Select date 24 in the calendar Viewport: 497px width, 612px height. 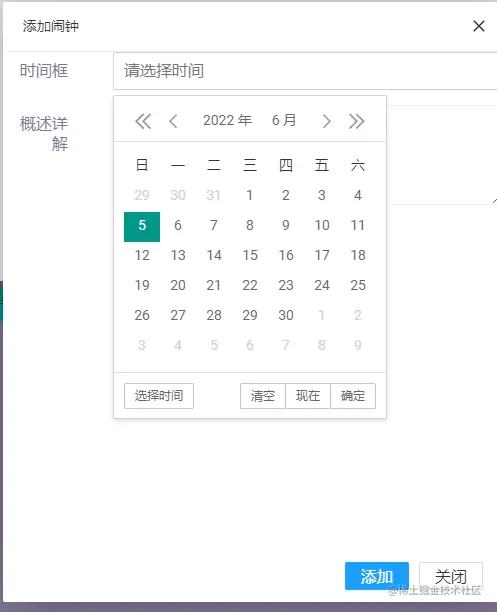322,285
